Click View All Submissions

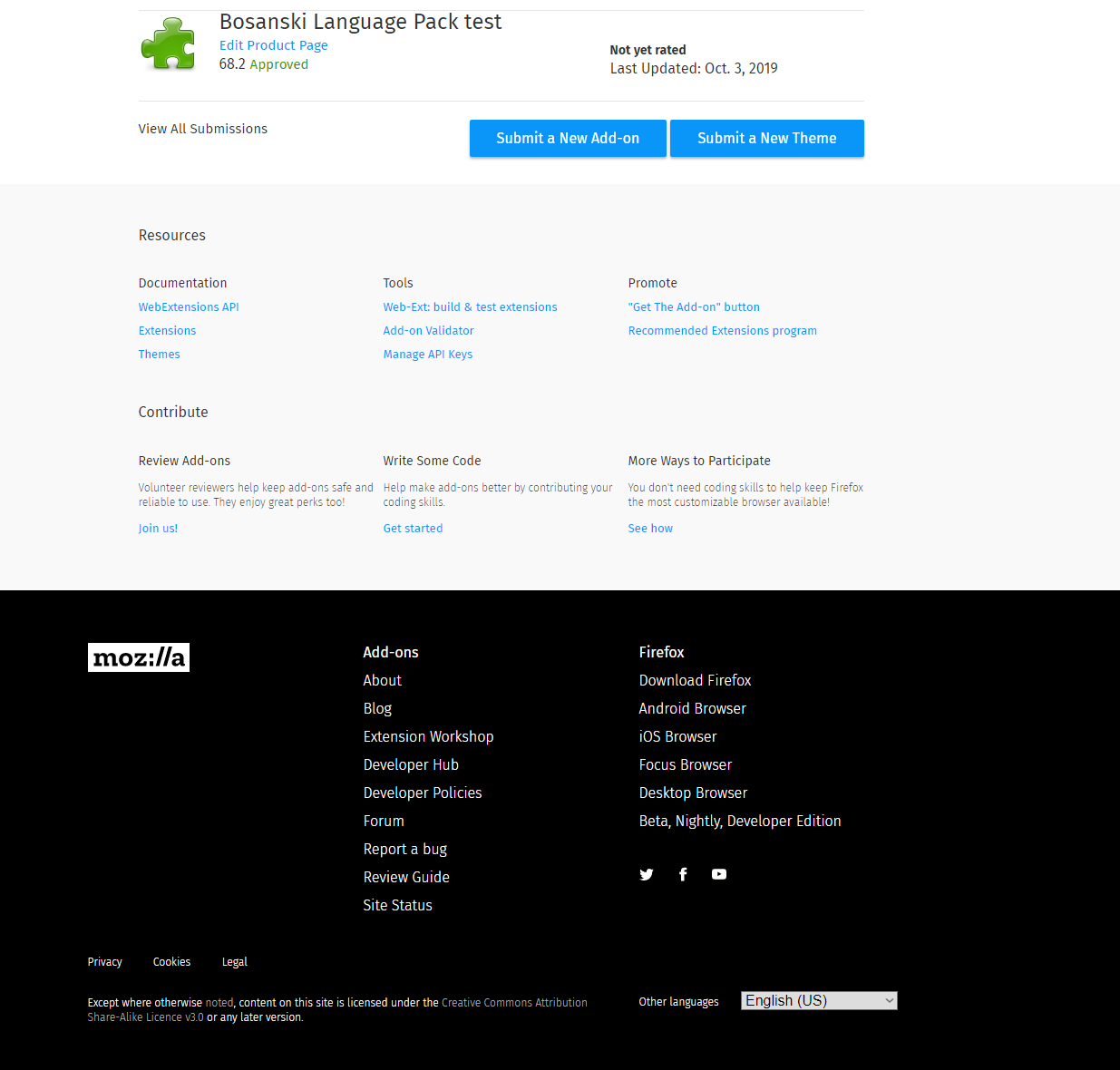202,128
